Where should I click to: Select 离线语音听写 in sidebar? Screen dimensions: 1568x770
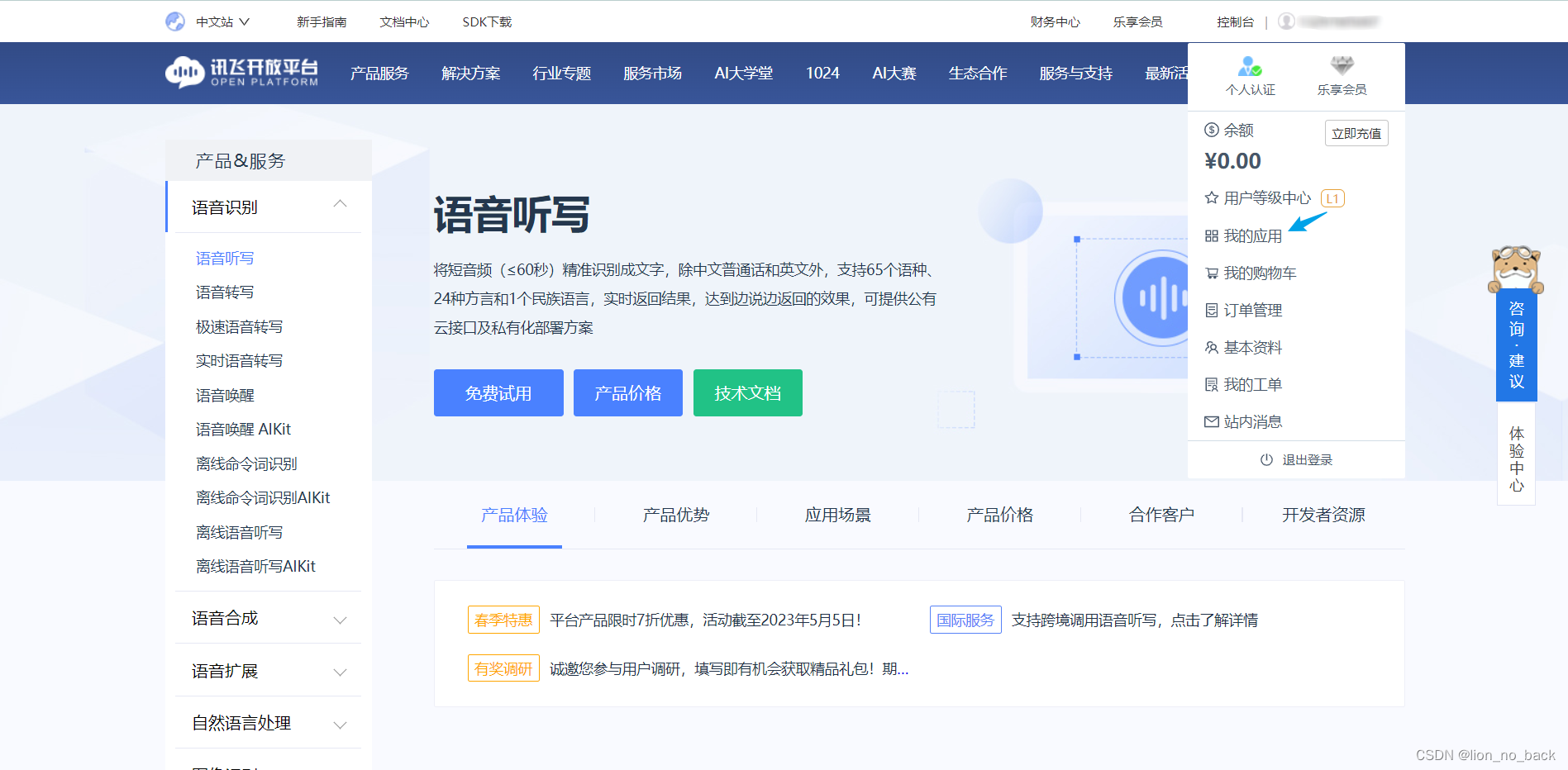tap(239, 533)
